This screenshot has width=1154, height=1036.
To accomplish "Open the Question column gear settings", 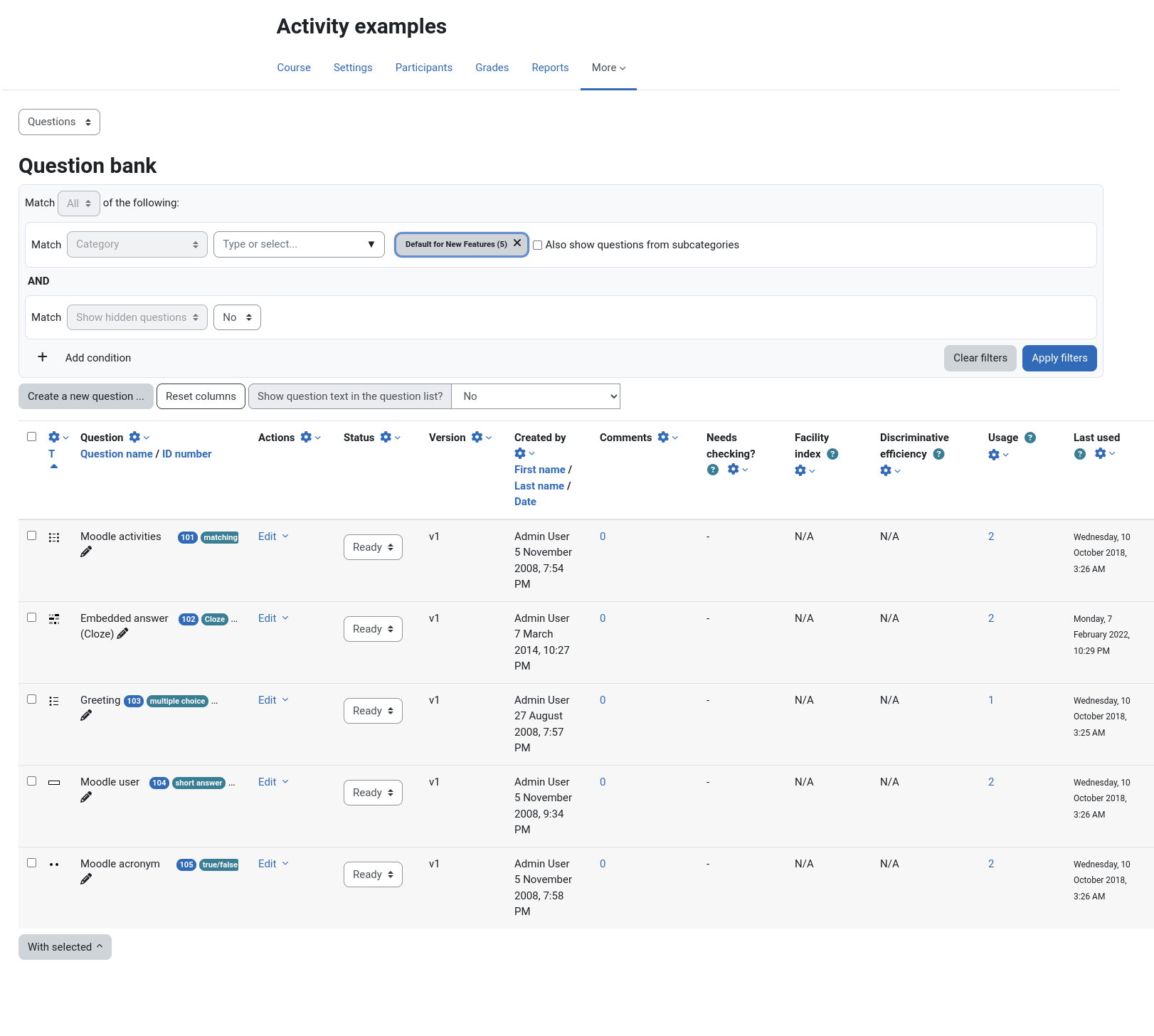I will tap(139, 438).
